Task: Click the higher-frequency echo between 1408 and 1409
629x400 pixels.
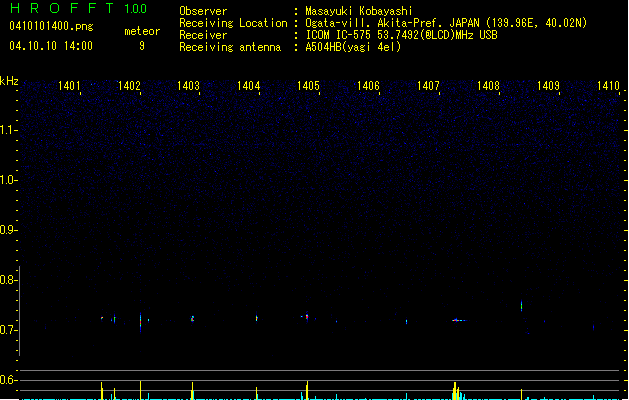Action: click(521, 306)
